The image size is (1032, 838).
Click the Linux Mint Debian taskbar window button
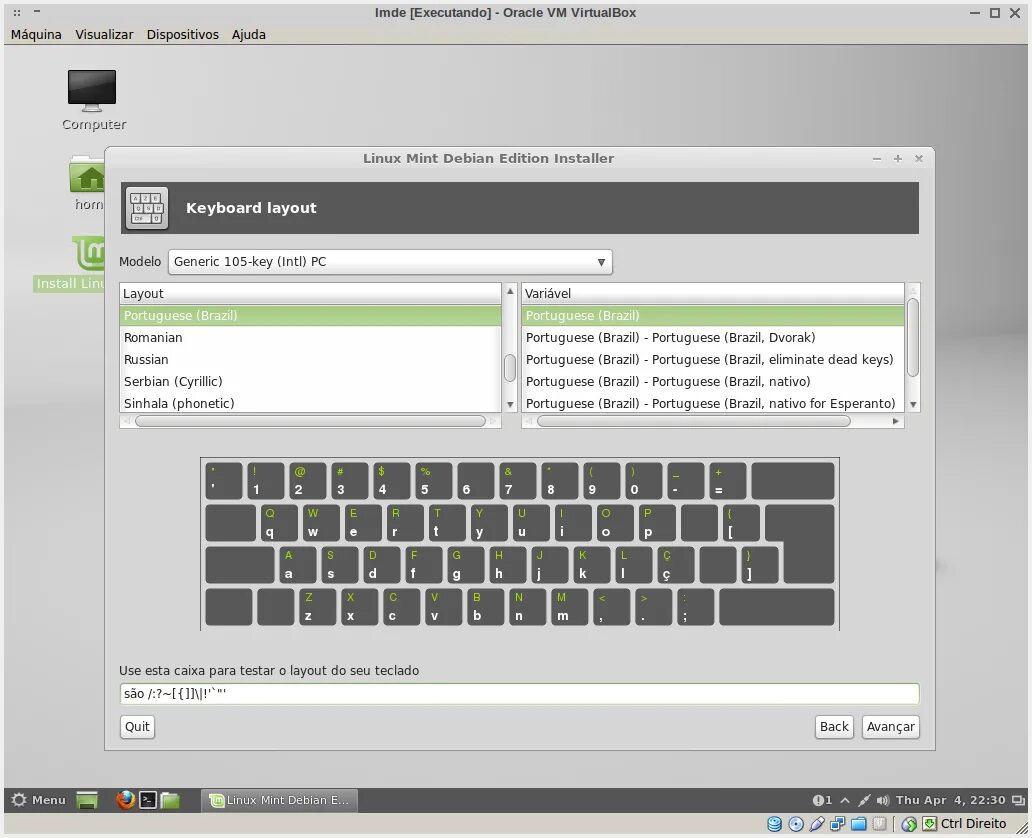(x=279, y=800)
